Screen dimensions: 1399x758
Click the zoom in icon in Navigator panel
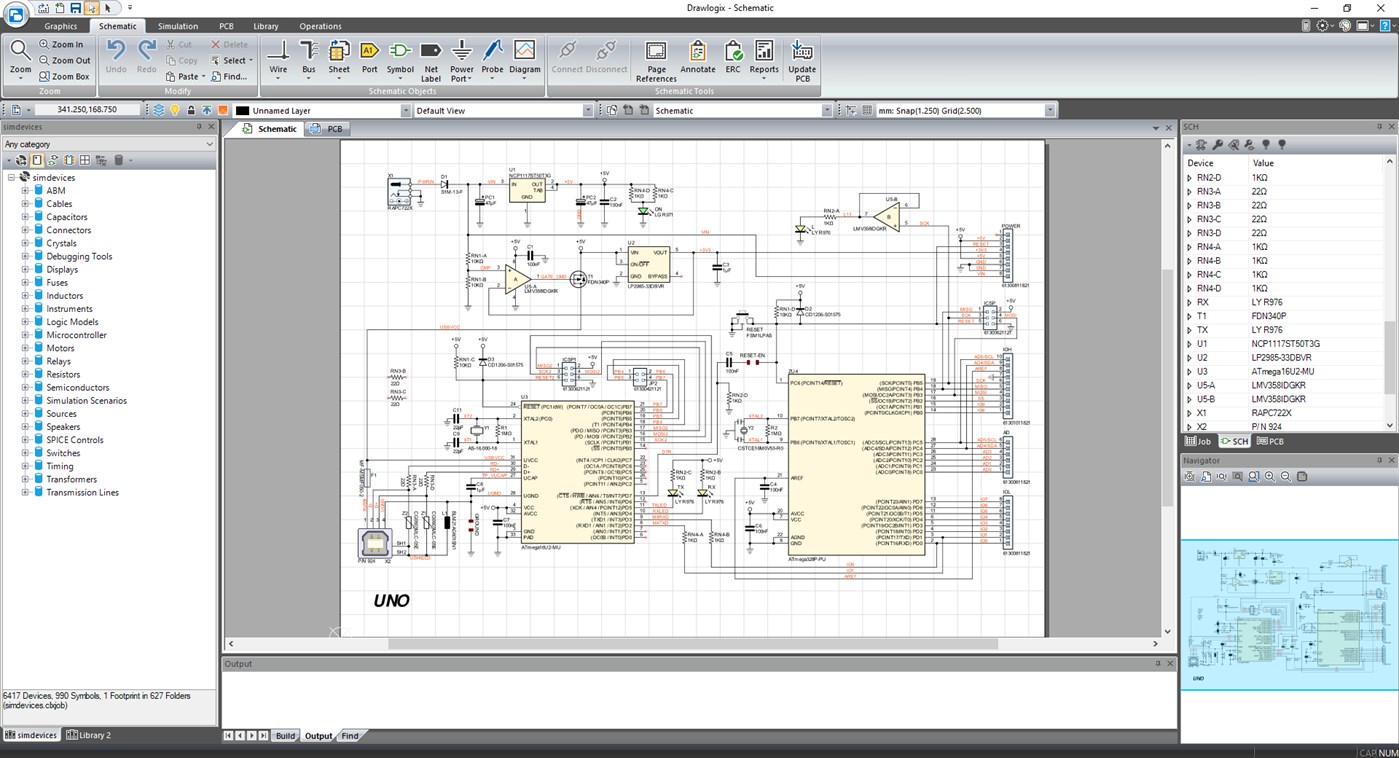(1270, 476)
